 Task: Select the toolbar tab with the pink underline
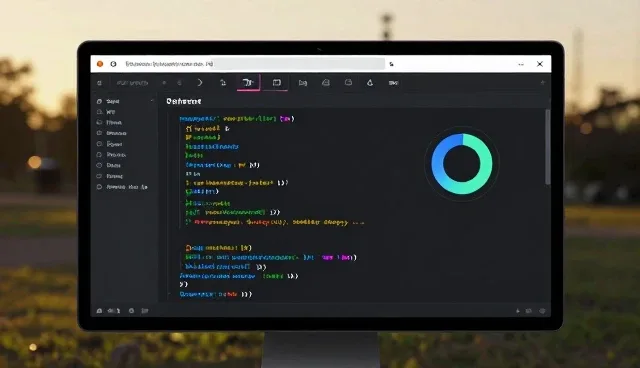[248, 83]
